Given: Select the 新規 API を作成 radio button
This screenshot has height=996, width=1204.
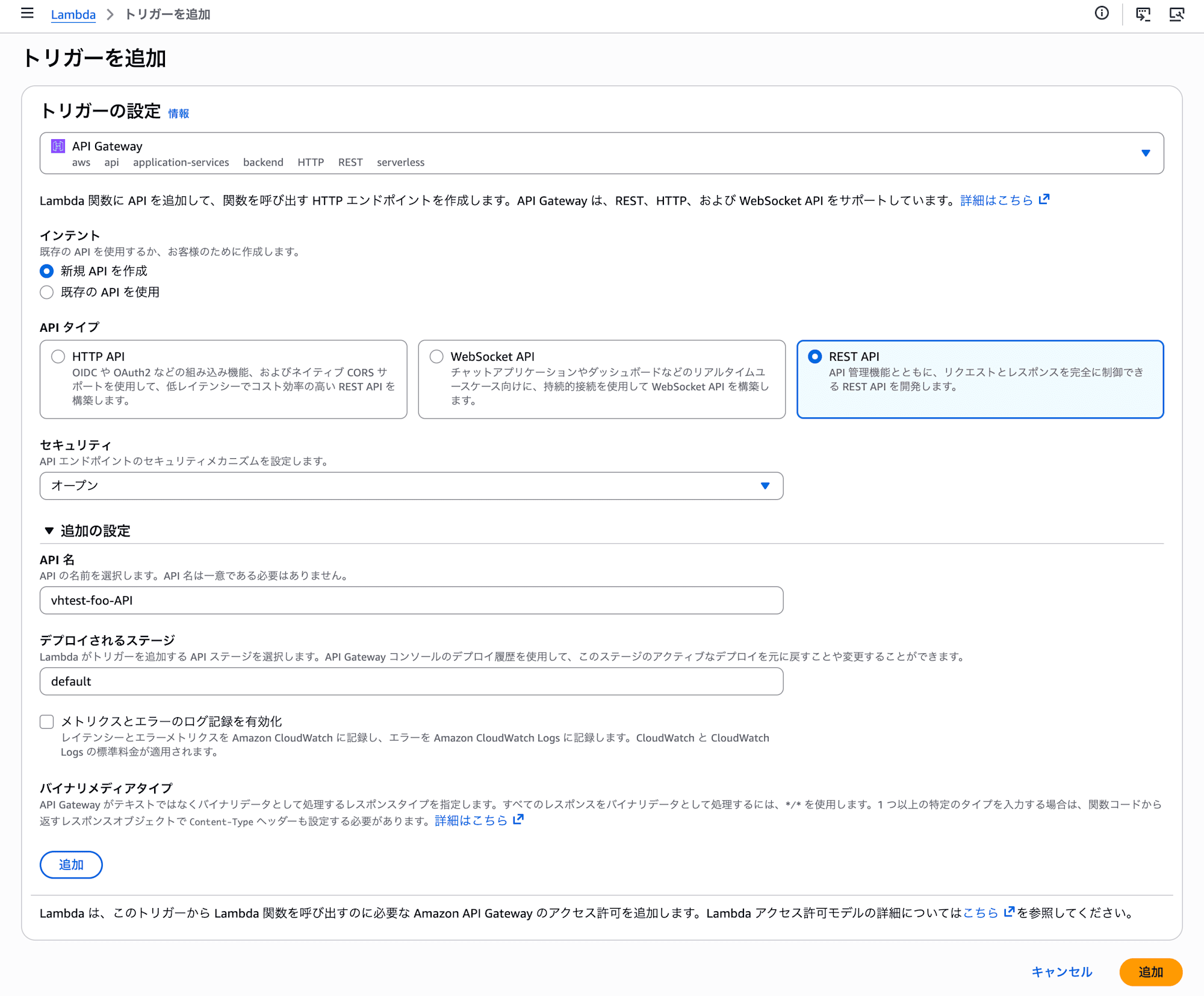Looking at the screenshot, I should (46, 271).
